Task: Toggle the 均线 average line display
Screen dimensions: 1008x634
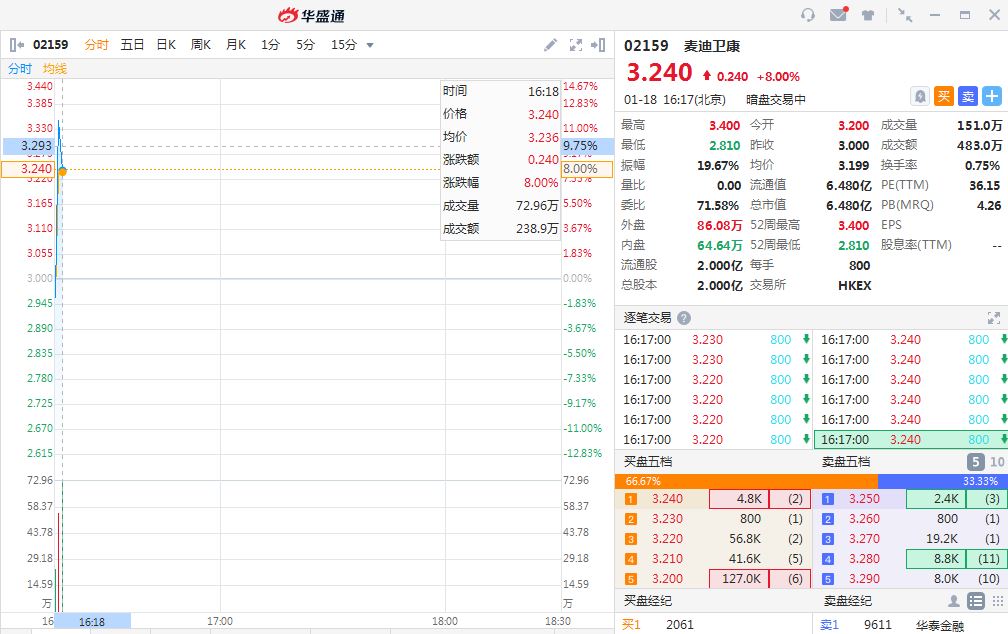Action: (x=54, y=68)
